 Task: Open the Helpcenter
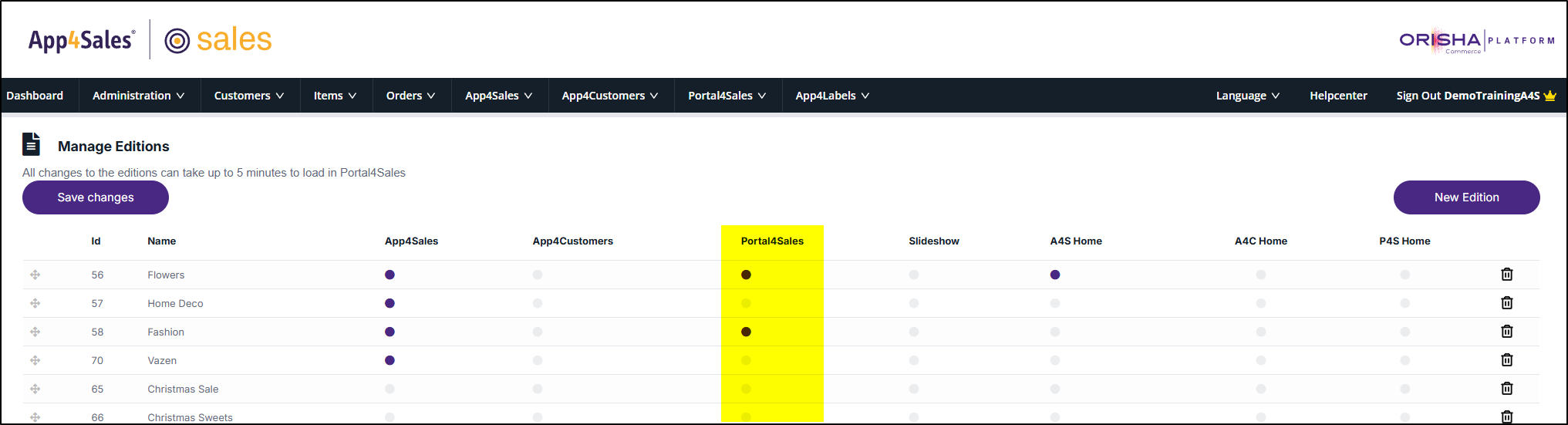pyautogui.click(x=1338, y=96)
